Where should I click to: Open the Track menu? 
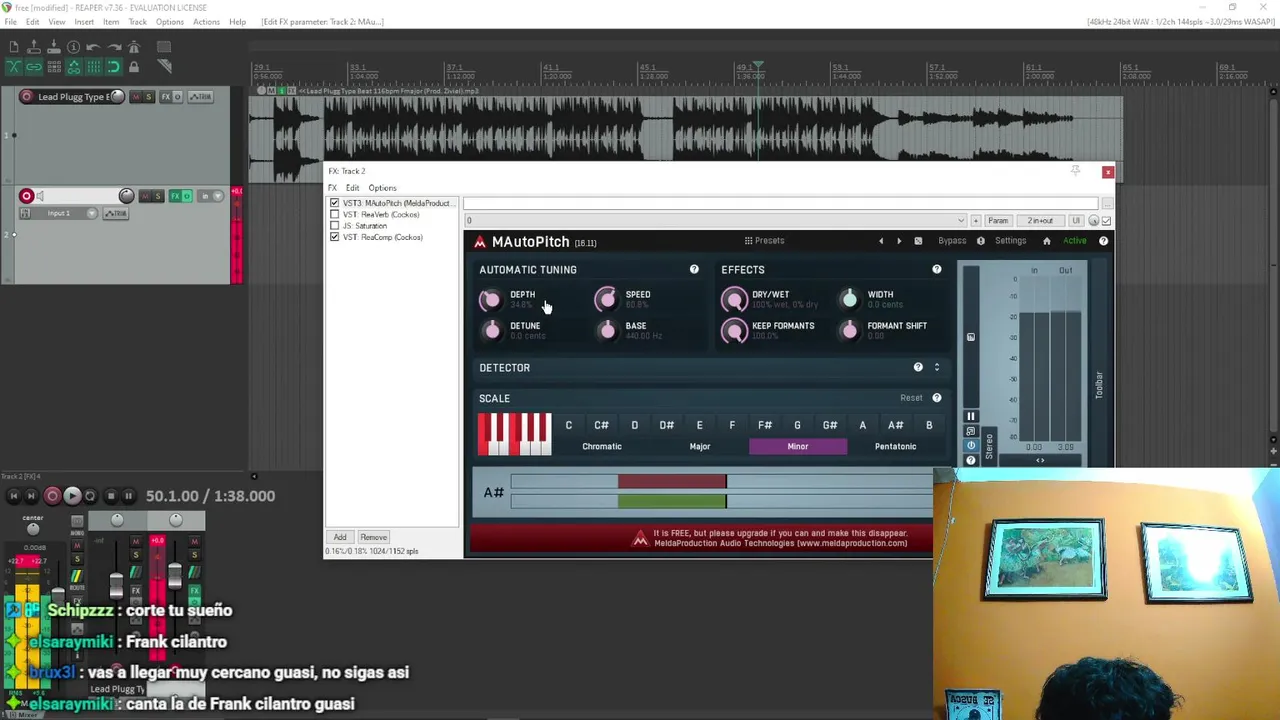tap(137, 22)
